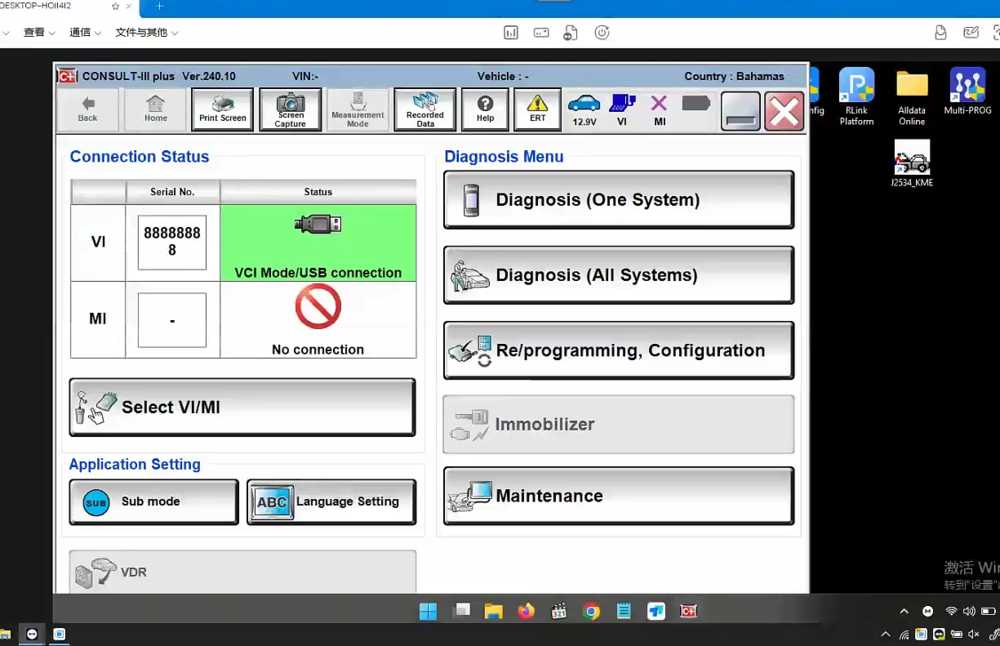
Task: Open Language Setting
Action: coord(331,502)
